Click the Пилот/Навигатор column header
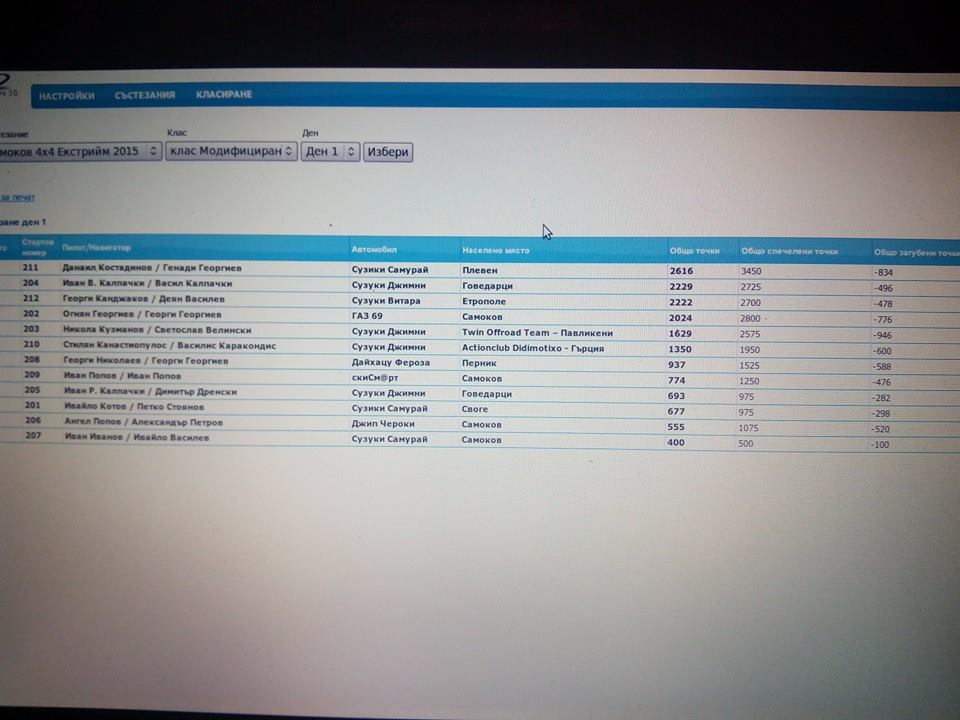The height and width of the screenshot is (720, 960). 96,248
